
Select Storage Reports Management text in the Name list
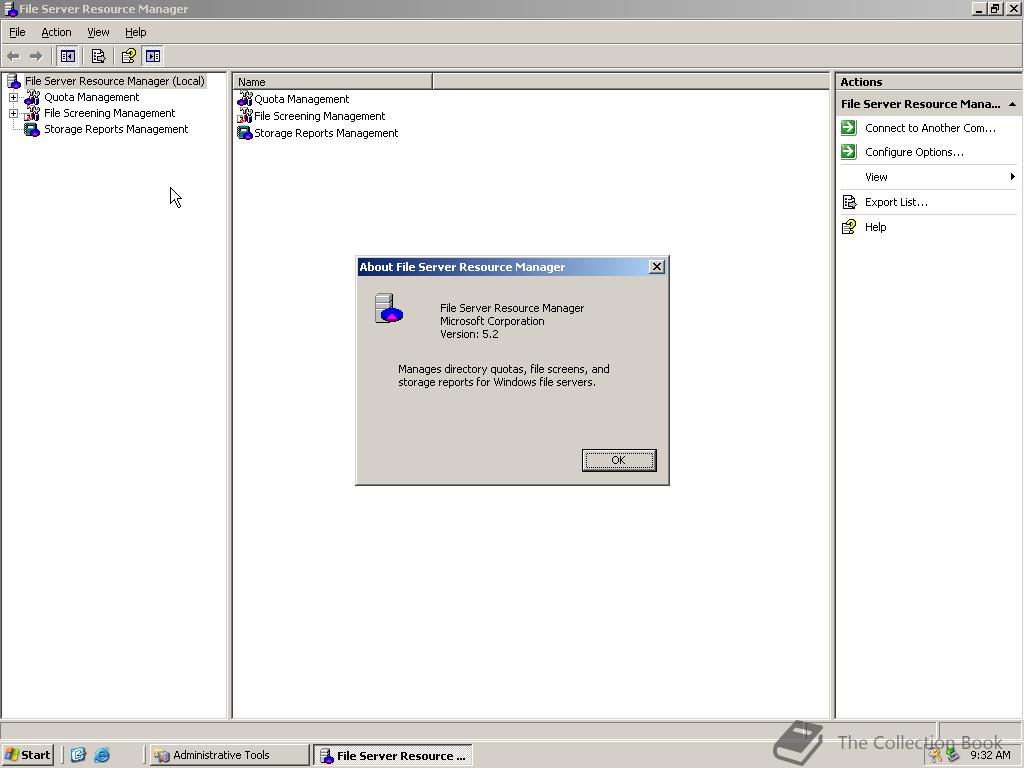[326, 133]
